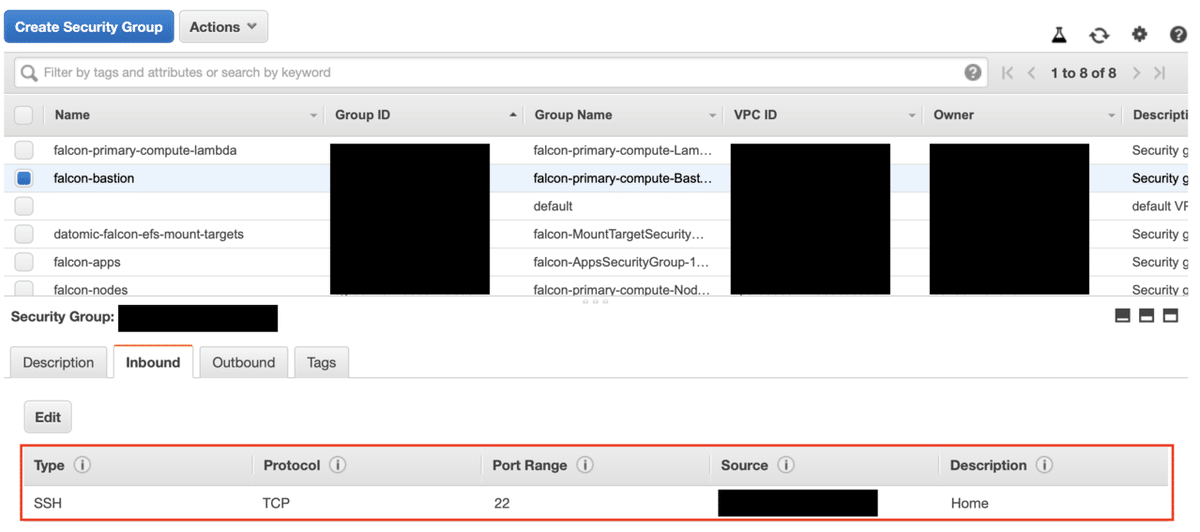The height and width of the screenshot is (532, 1200).
Task: Go to first page of results
Action: tap(1007, 73)
